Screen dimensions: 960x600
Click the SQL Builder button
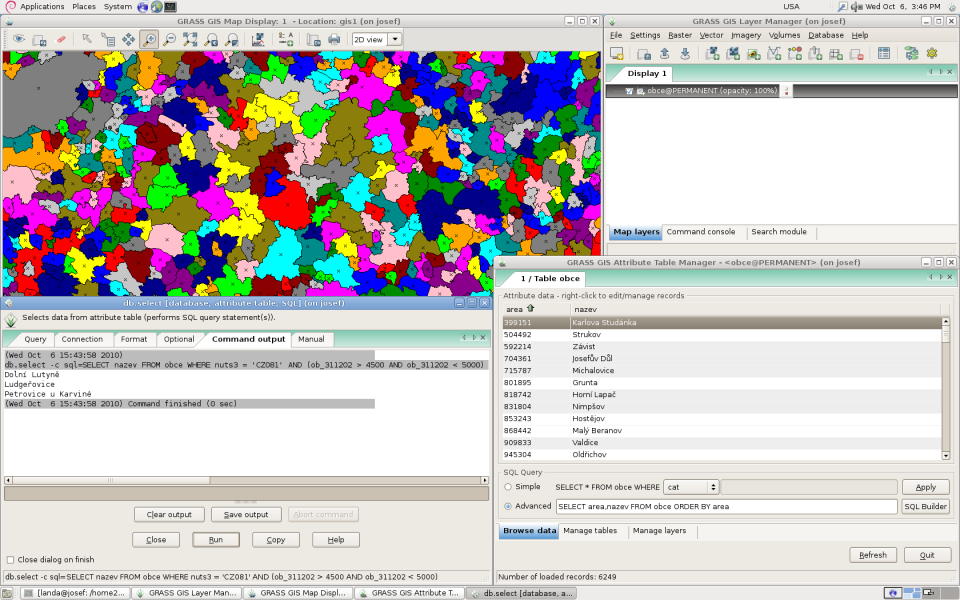[x=926, y=506]
